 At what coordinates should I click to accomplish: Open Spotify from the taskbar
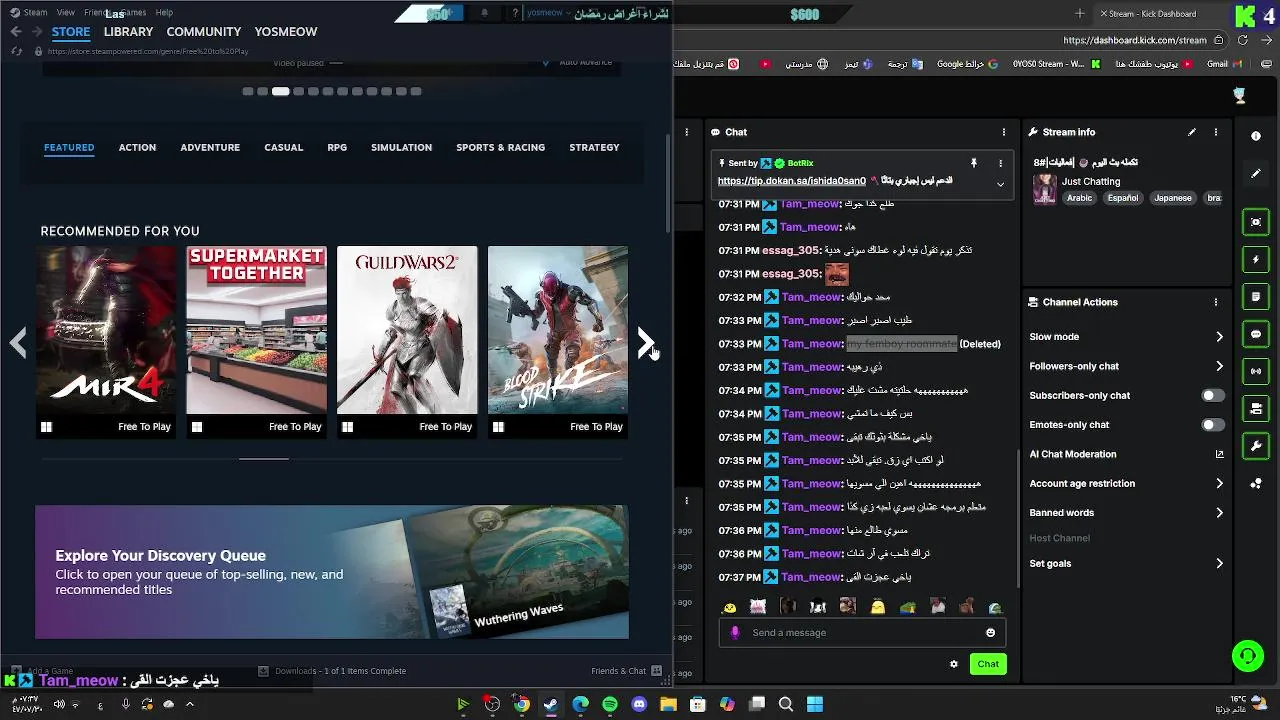coord(610,705)
